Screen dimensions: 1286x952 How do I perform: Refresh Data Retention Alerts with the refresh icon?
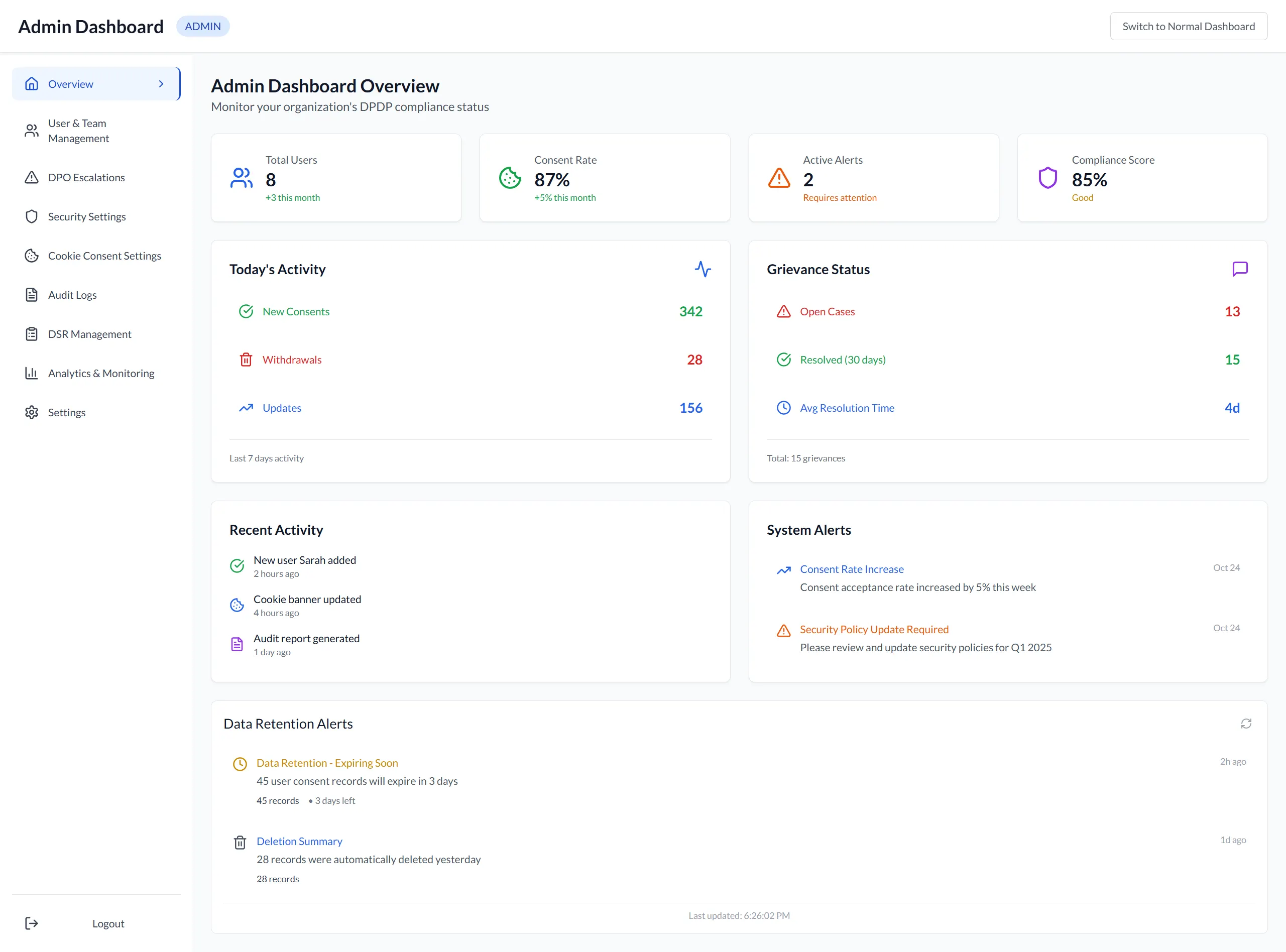click(1246, 723)
